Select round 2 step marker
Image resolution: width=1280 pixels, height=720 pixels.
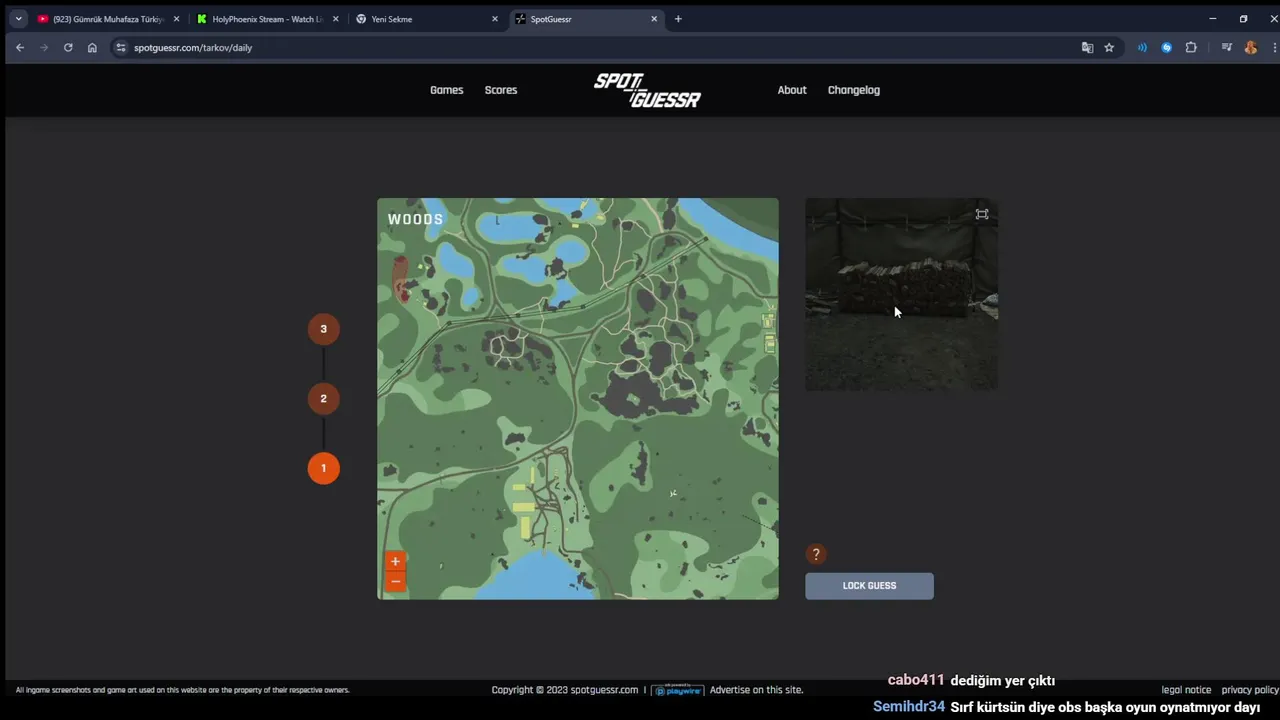click(323, 398)
